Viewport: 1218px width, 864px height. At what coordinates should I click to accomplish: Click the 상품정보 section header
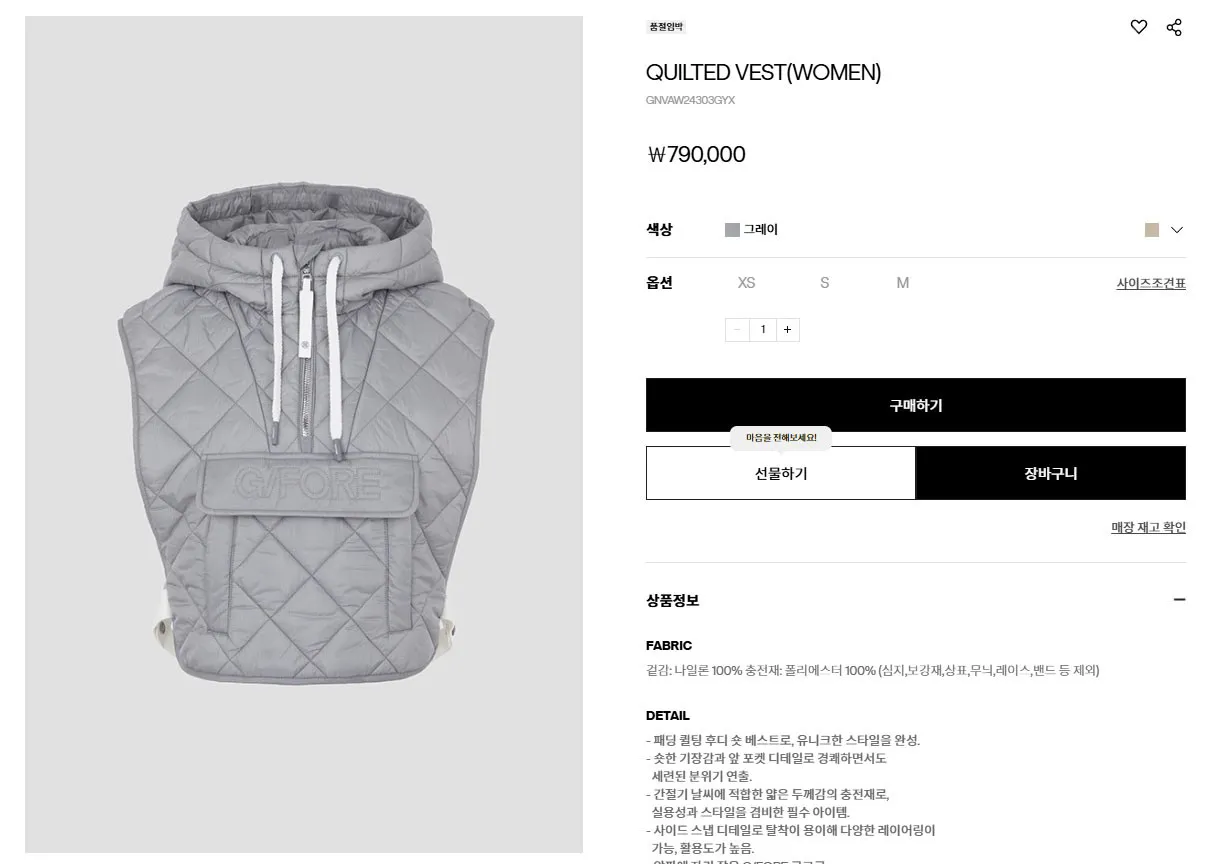[x=672, y=600]
